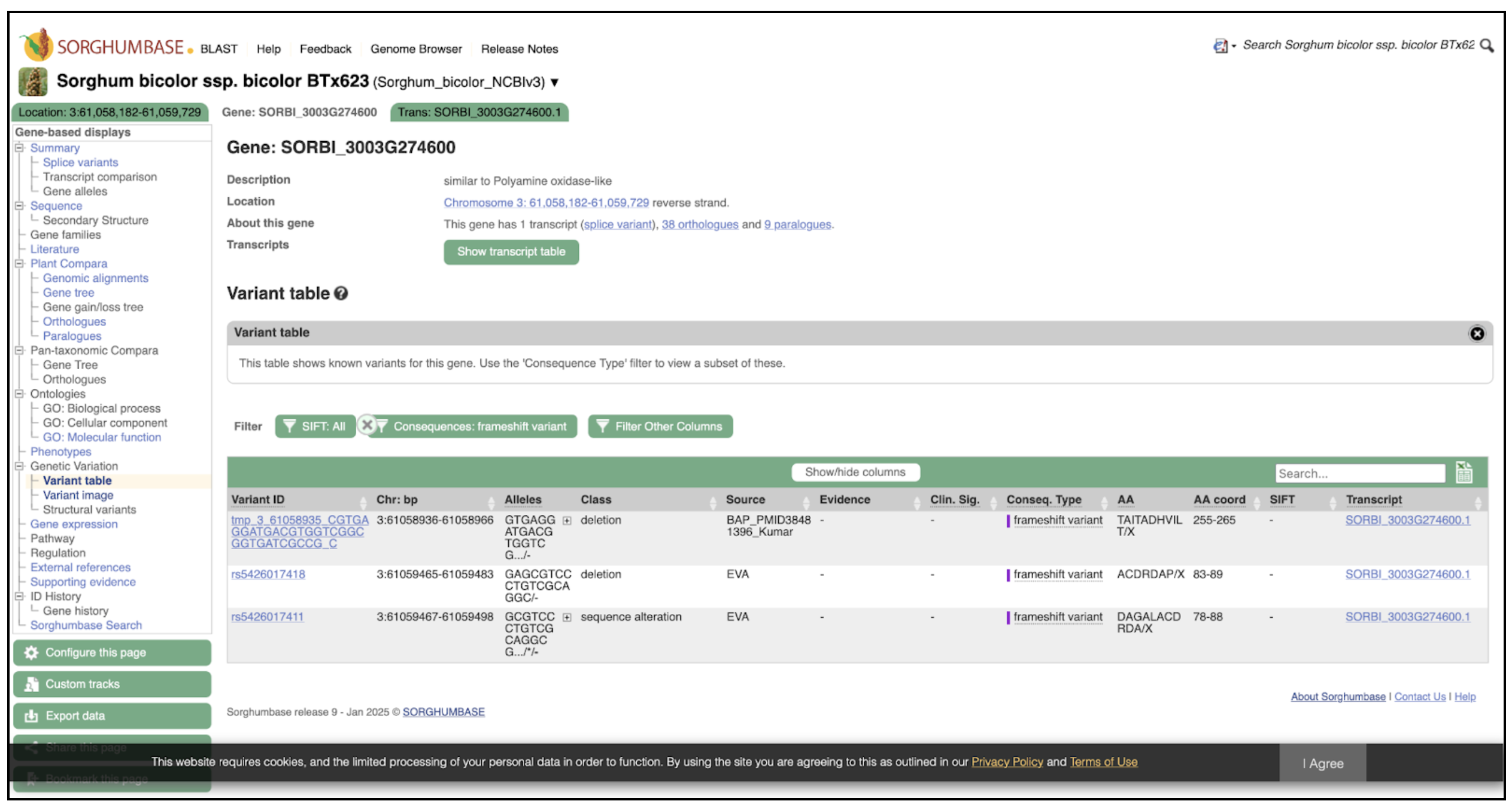The height and width of the screenshot is (810, 1512).
Task: Remove the frameshift variant consequences filter
Action: click(367, 425)
